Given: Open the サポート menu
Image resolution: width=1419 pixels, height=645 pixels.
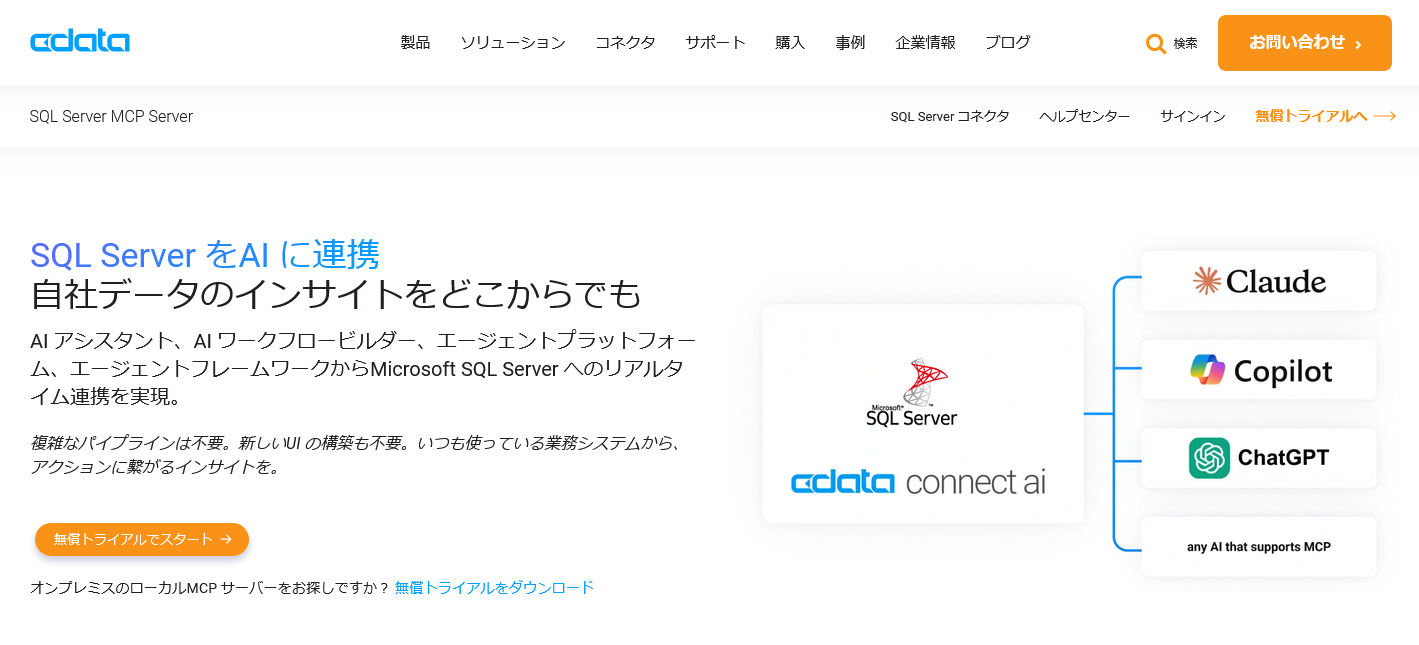Looking at the screenshot, I should click(x=715, y=42).
